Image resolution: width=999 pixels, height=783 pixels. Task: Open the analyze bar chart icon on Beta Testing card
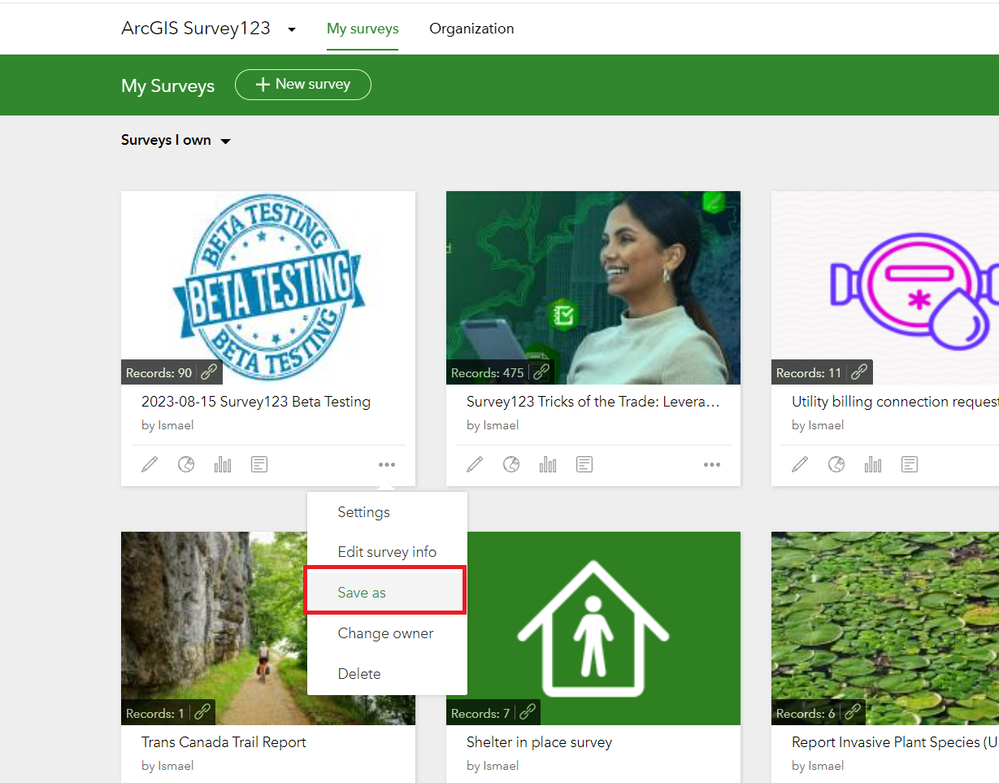(222, 464)
